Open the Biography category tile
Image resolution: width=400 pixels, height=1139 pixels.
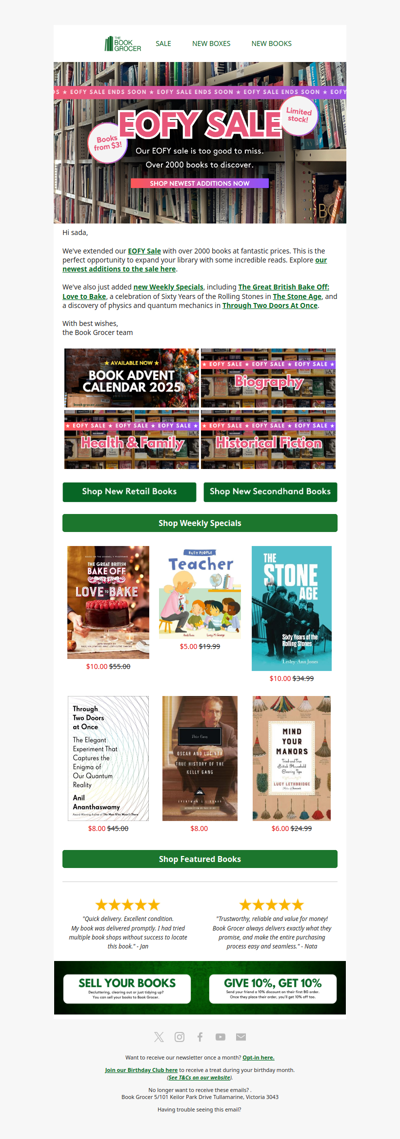[269, 378]
